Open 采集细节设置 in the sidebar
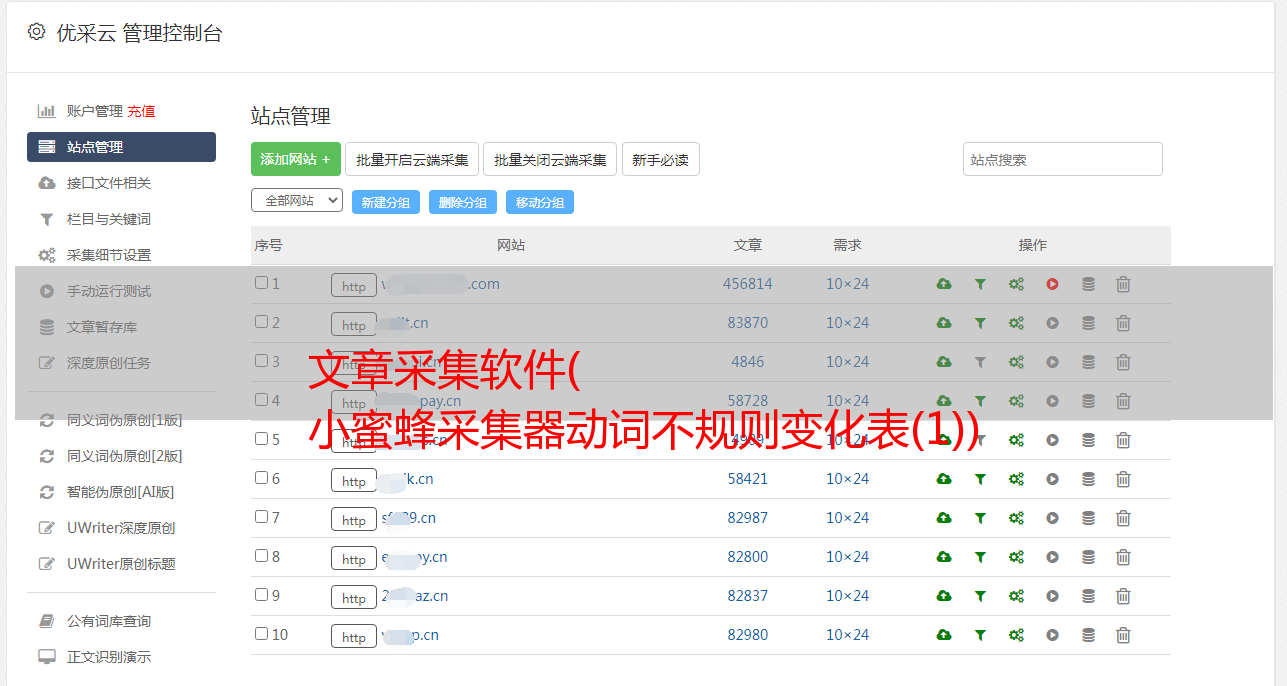This screenshot has width=1287, height=686. (109, 255)
